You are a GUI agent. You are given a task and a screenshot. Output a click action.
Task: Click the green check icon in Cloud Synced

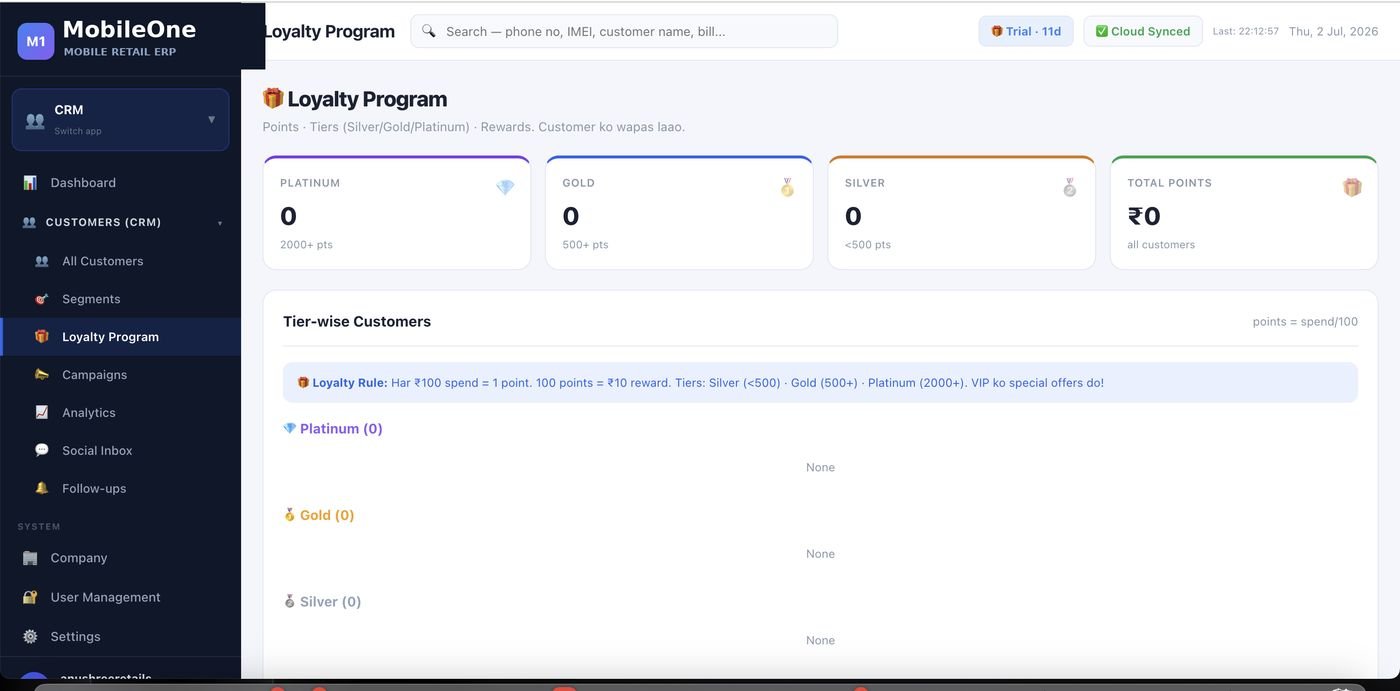[1101, 31]
